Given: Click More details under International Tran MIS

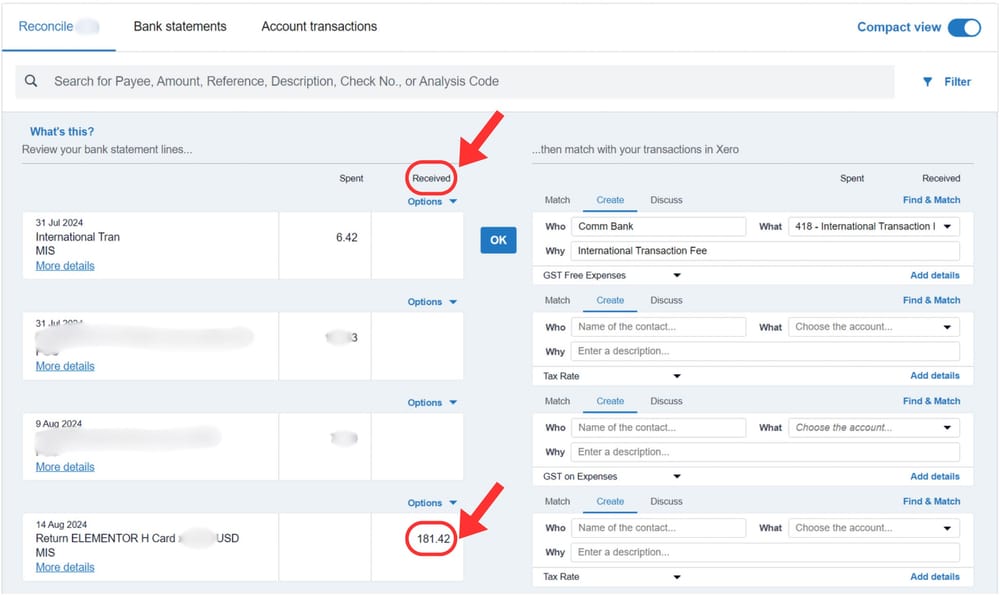Looking at the screenshot, I should pos(64,265).
